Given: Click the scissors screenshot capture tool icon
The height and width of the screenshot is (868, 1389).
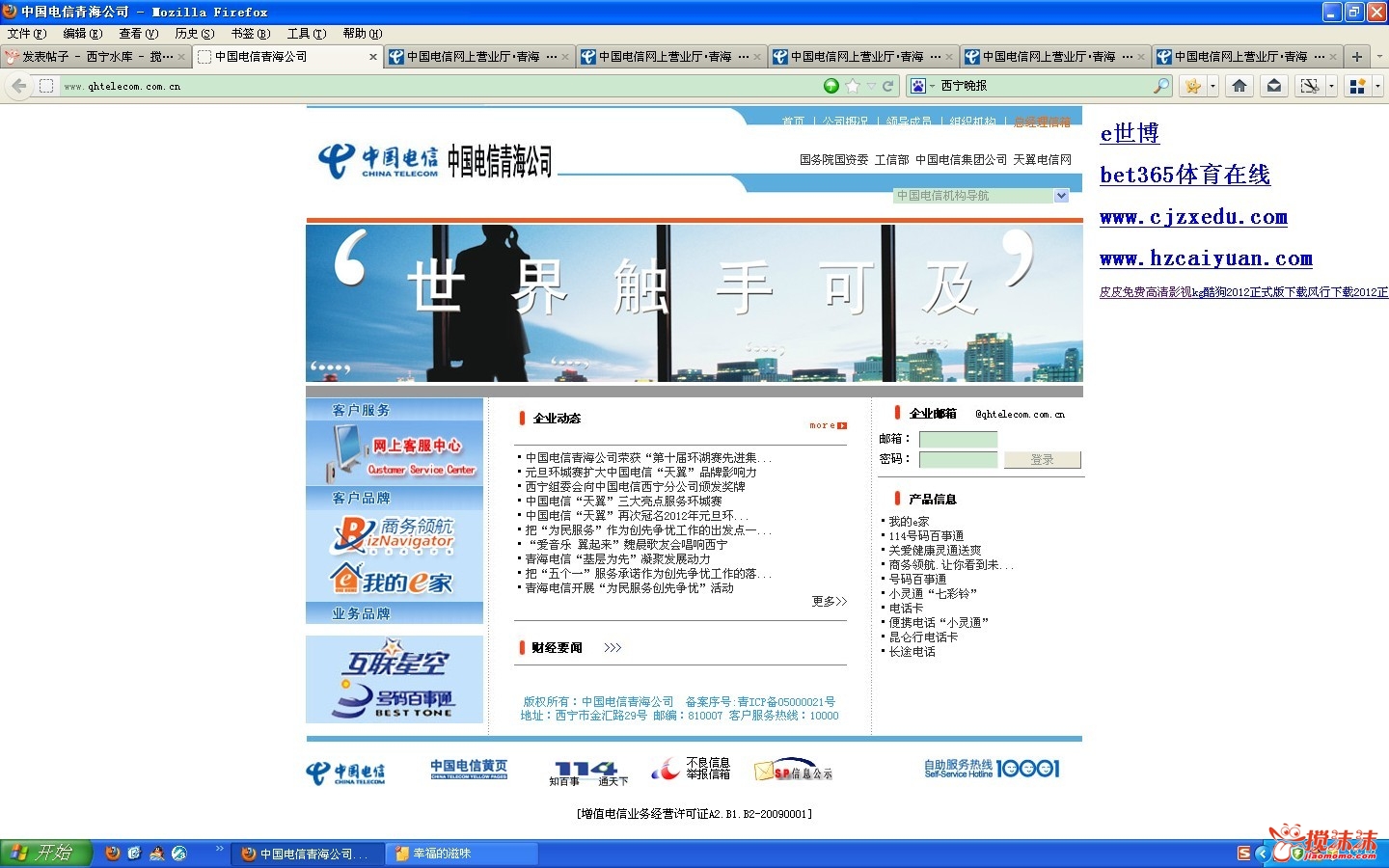Looking at the screenshot, I should click(x=1309, y=86).
